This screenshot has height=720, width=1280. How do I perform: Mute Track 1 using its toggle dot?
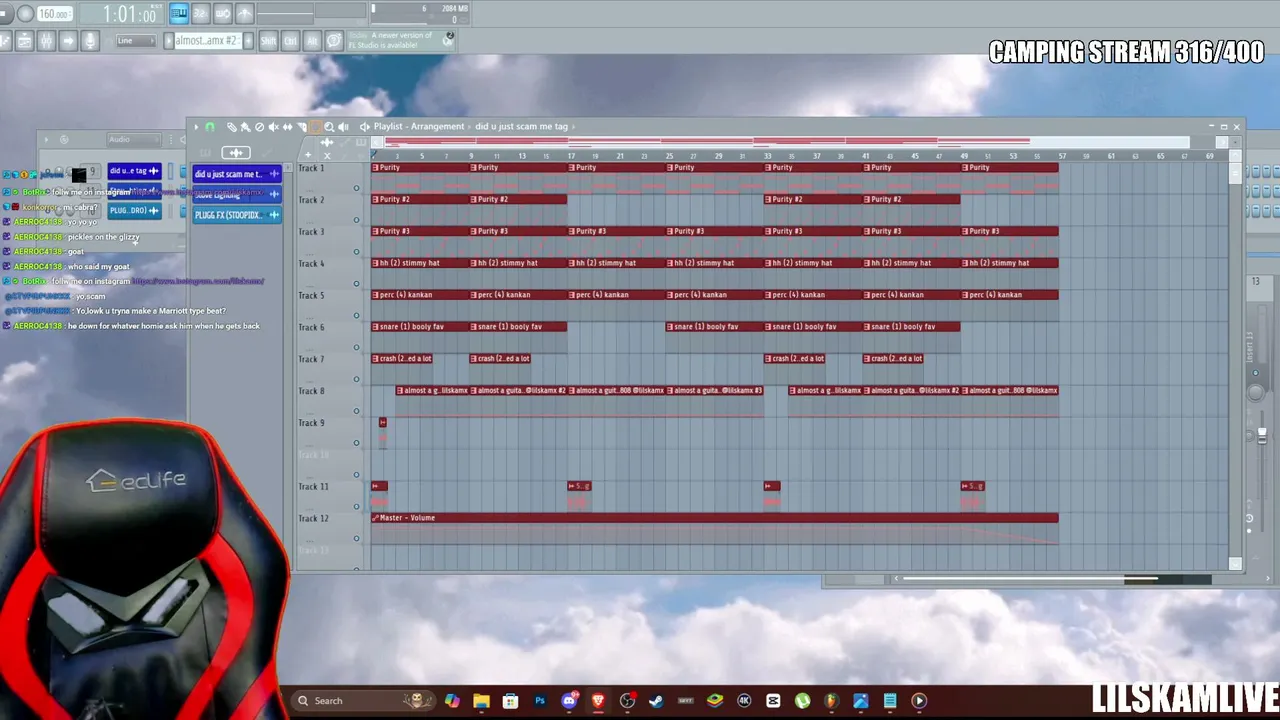click(x=356, y=188)
